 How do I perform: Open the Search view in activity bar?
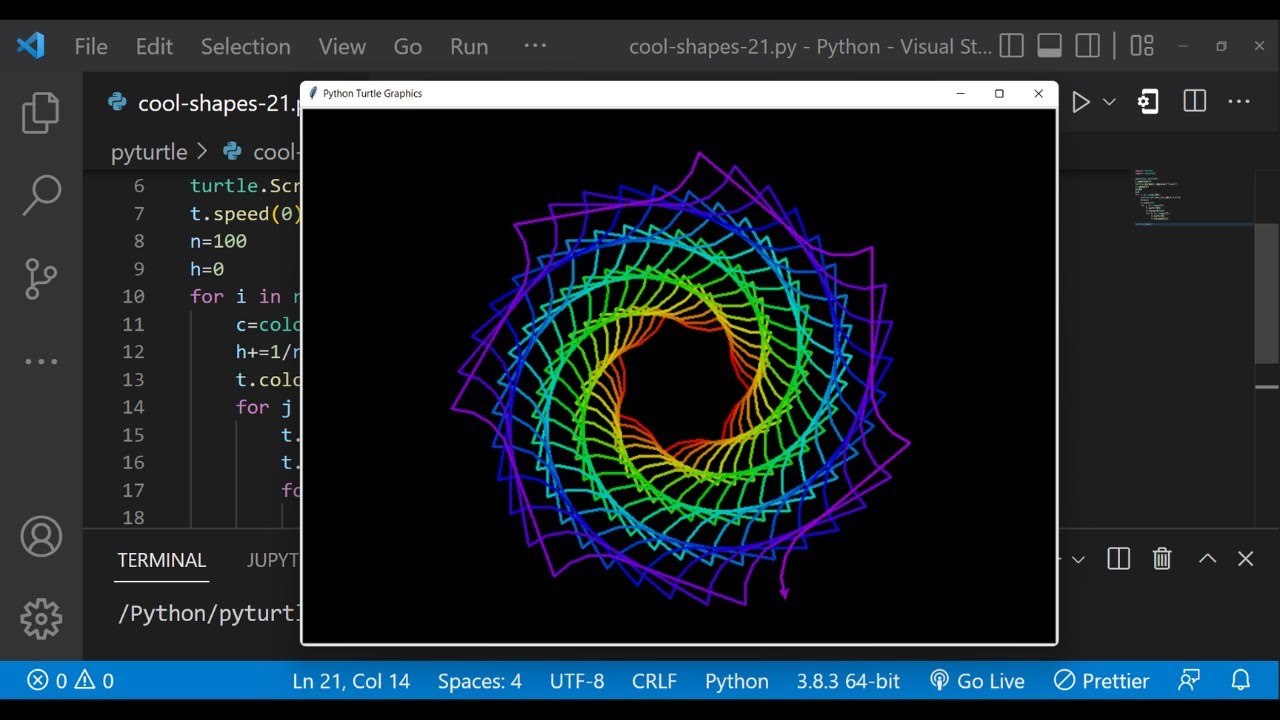tap(41, 195)
